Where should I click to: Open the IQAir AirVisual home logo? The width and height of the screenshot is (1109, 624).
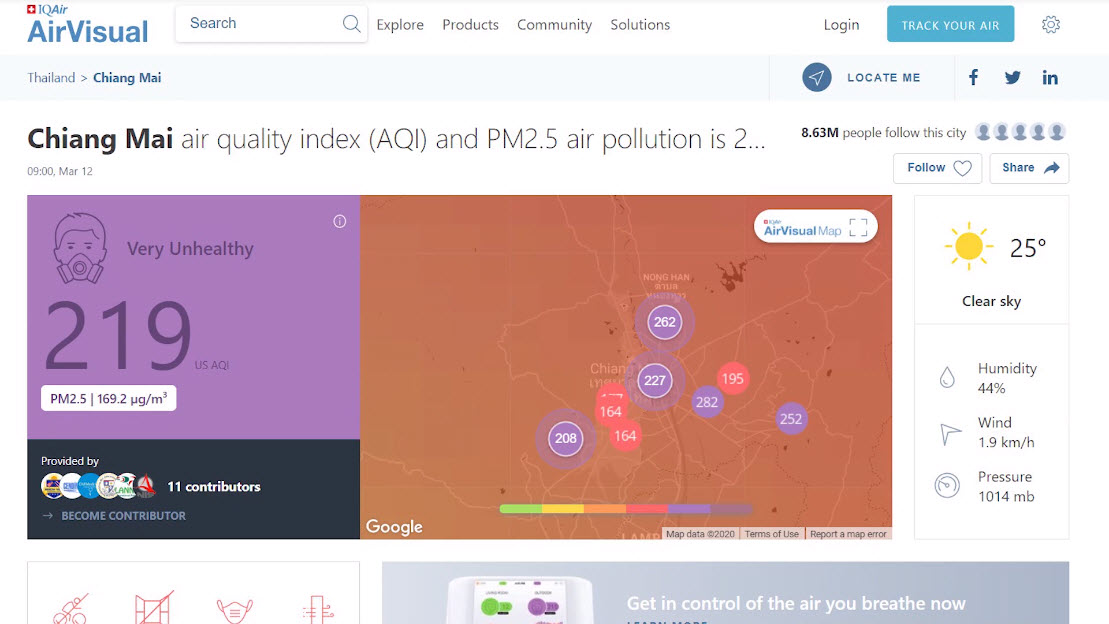88,25
